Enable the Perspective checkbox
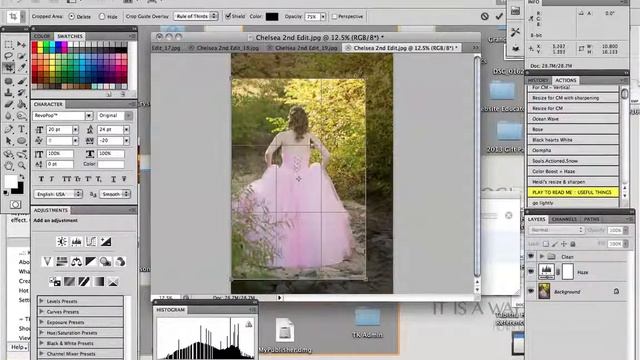 click(334, 17)
